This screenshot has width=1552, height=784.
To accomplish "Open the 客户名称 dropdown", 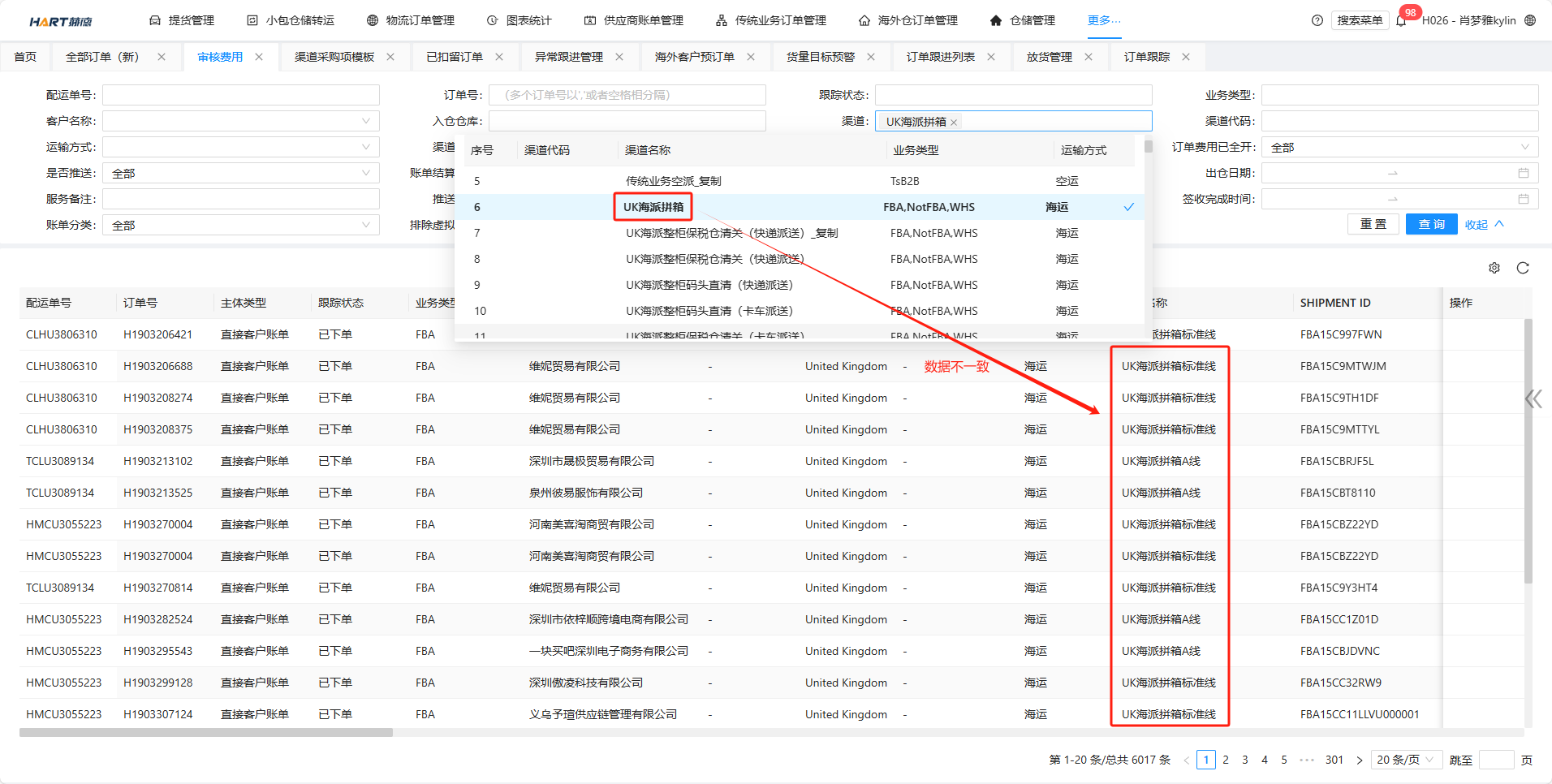I will (x=241, y=121).
